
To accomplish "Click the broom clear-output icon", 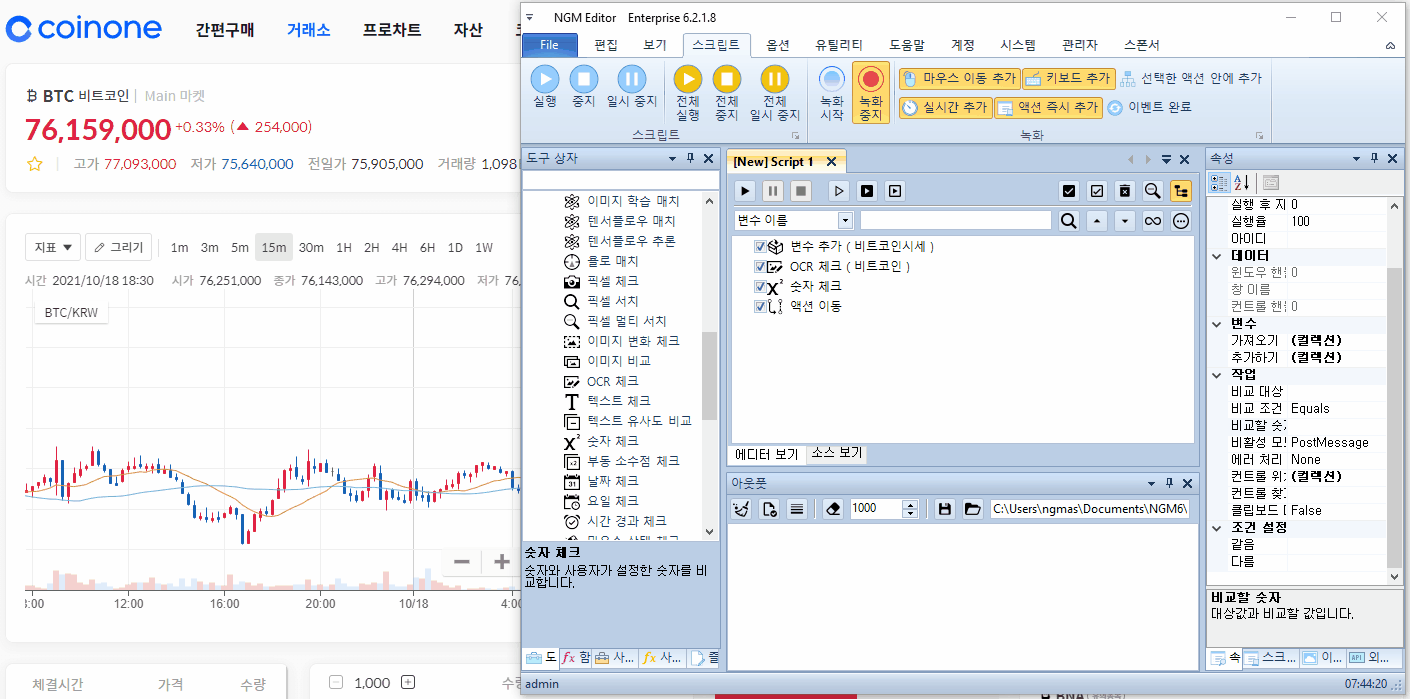I will (741, 509).
